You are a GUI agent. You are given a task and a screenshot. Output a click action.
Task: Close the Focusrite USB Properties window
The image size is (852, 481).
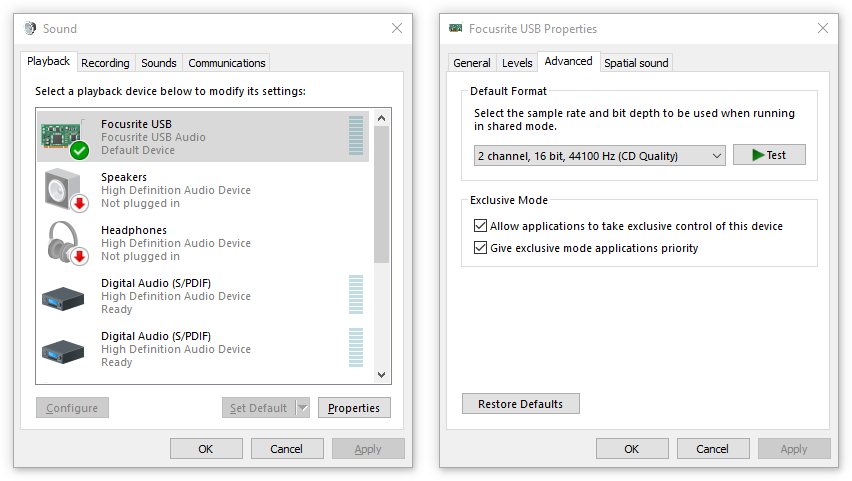tap(823, 28)
